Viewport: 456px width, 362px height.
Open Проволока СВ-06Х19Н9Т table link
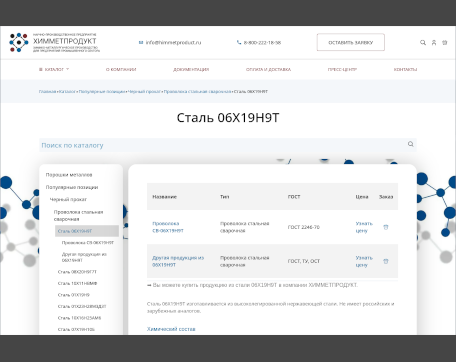168,227
